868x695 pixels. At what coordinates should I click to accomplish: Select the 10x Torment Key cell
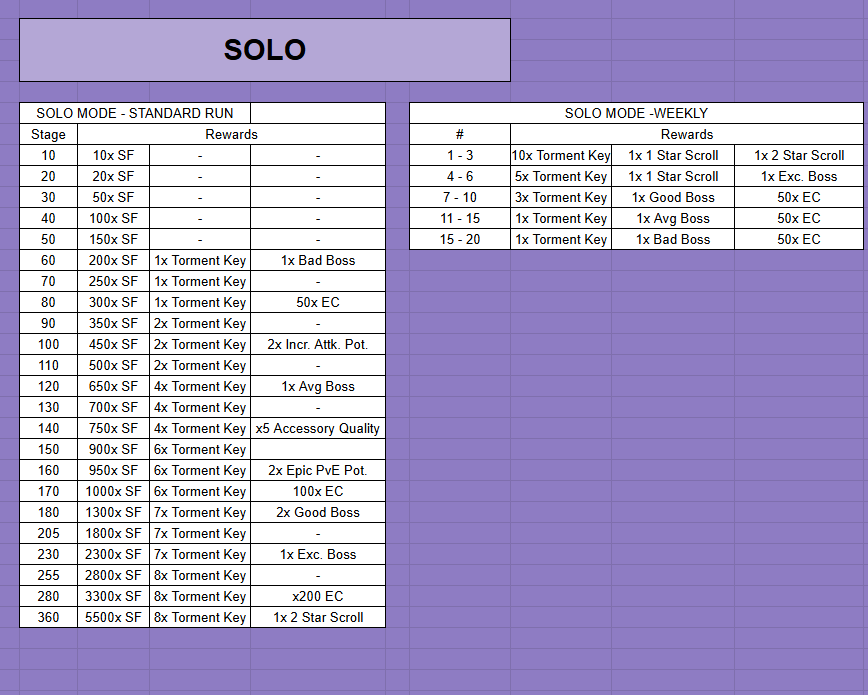click(x=561, y=155)
